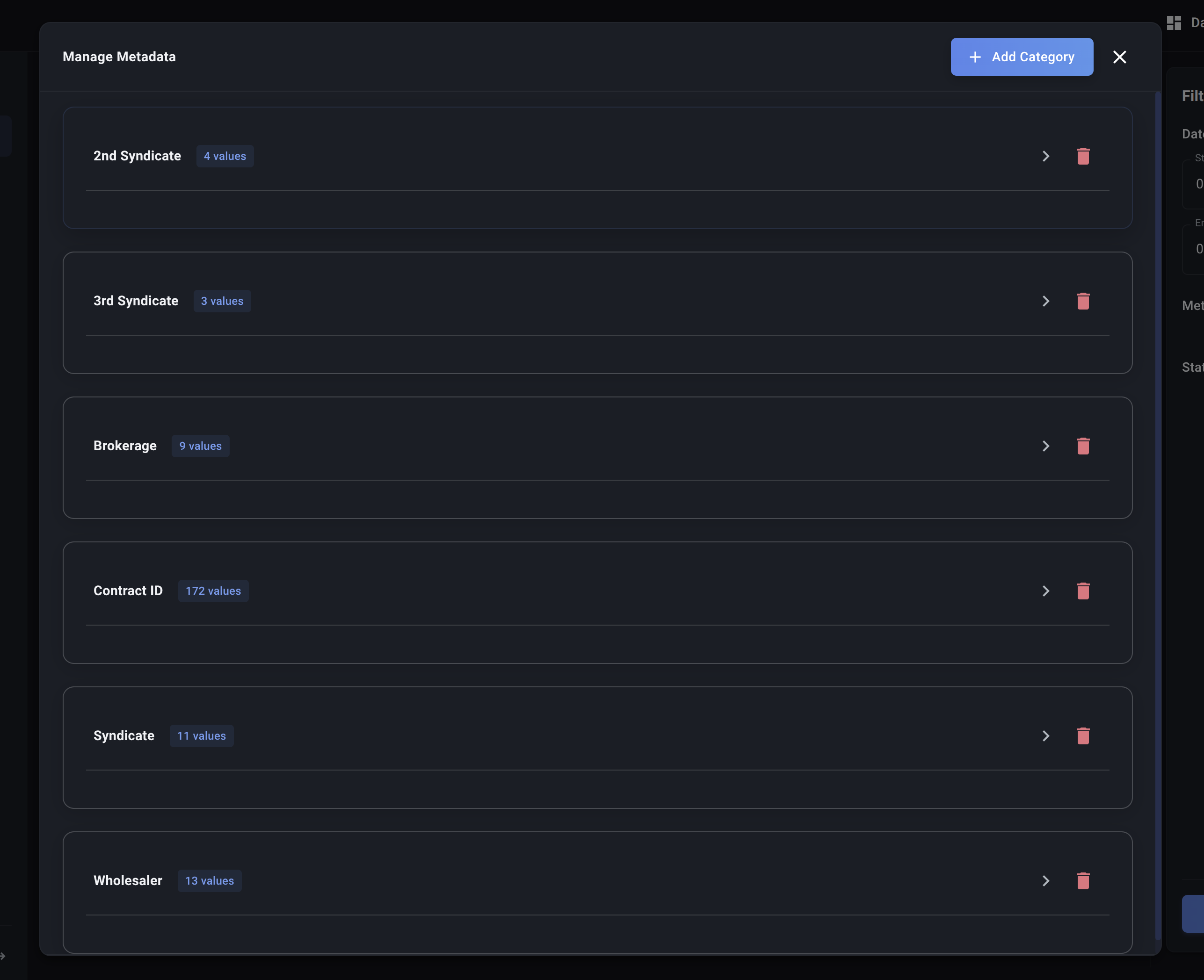Delete the Brokerage category
1204x980 pixels.
(x=1082, y=446)
